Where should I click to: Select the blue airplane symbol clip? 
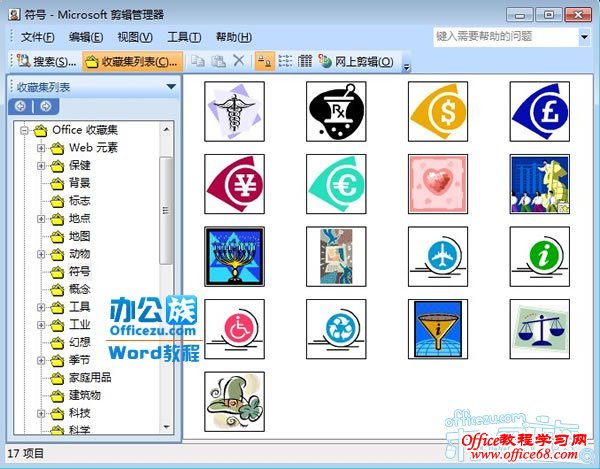click(x=438, y=256)
